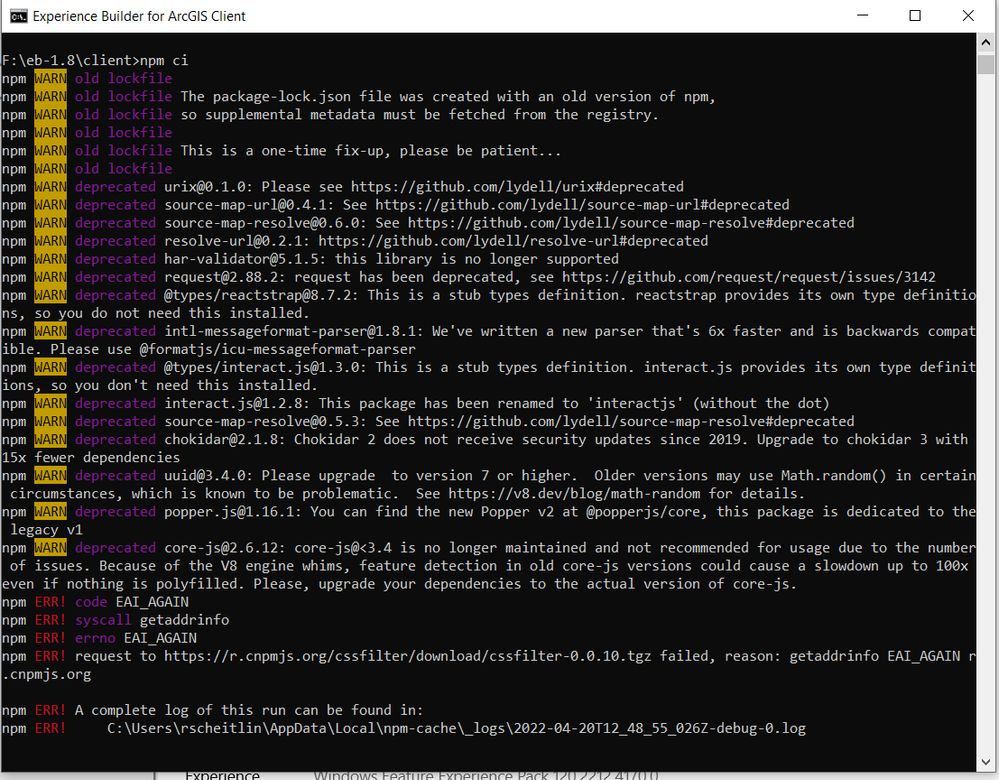This screenshot has width=999, height=780.
Task: Click the github.com/lydell/urix#deprecated URL
Action: 517,187
